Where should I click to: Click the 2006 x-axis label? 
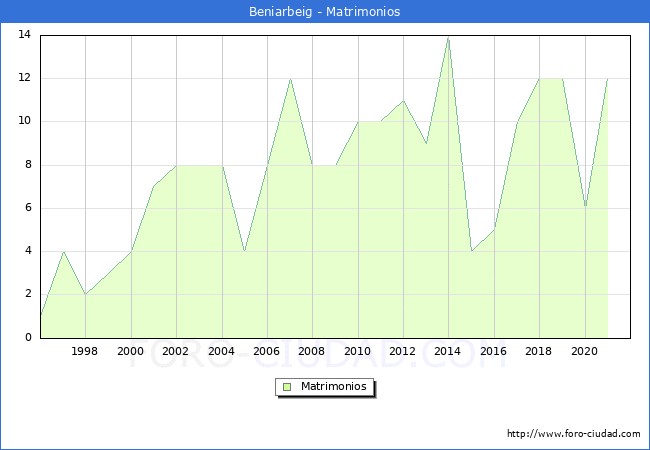click(266, 351)
